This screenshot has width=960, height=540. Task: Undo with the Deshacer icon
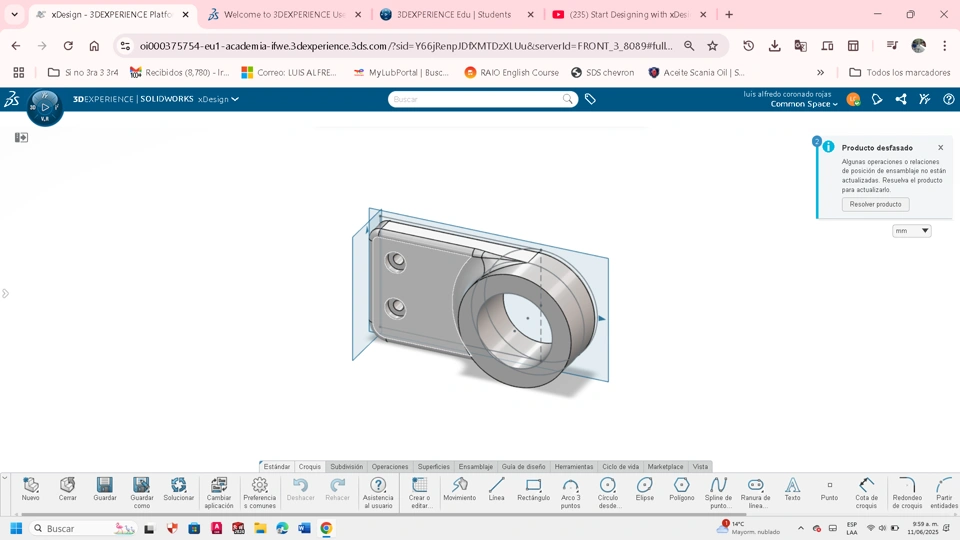tap(301, 486)
